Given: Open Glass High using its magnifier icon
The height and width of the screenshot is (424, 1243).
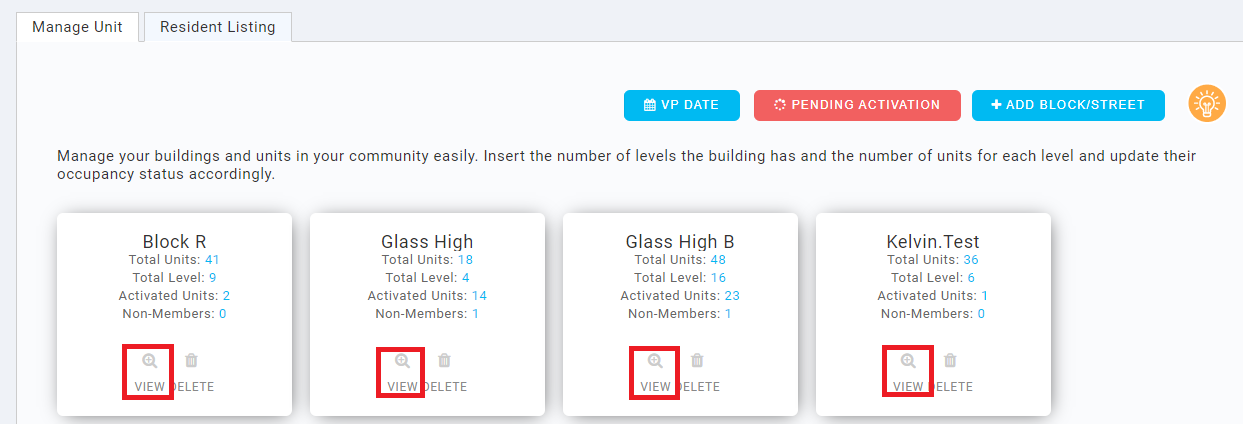Looking at the screenshot, I should pyautogui.click(x=402, y=361).
